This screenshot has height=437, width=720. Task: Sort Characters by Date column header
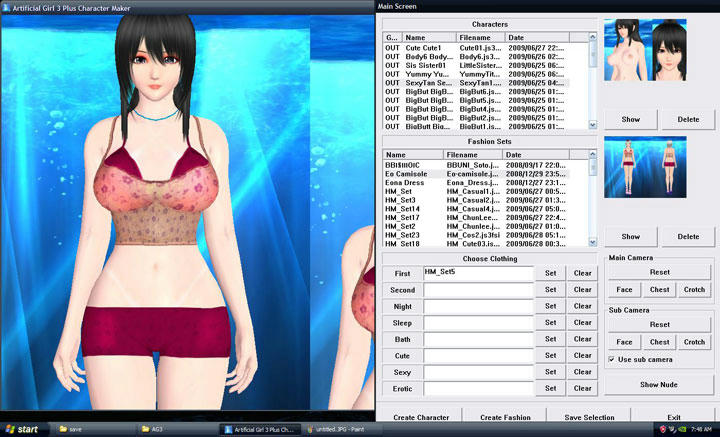point(537,37)
